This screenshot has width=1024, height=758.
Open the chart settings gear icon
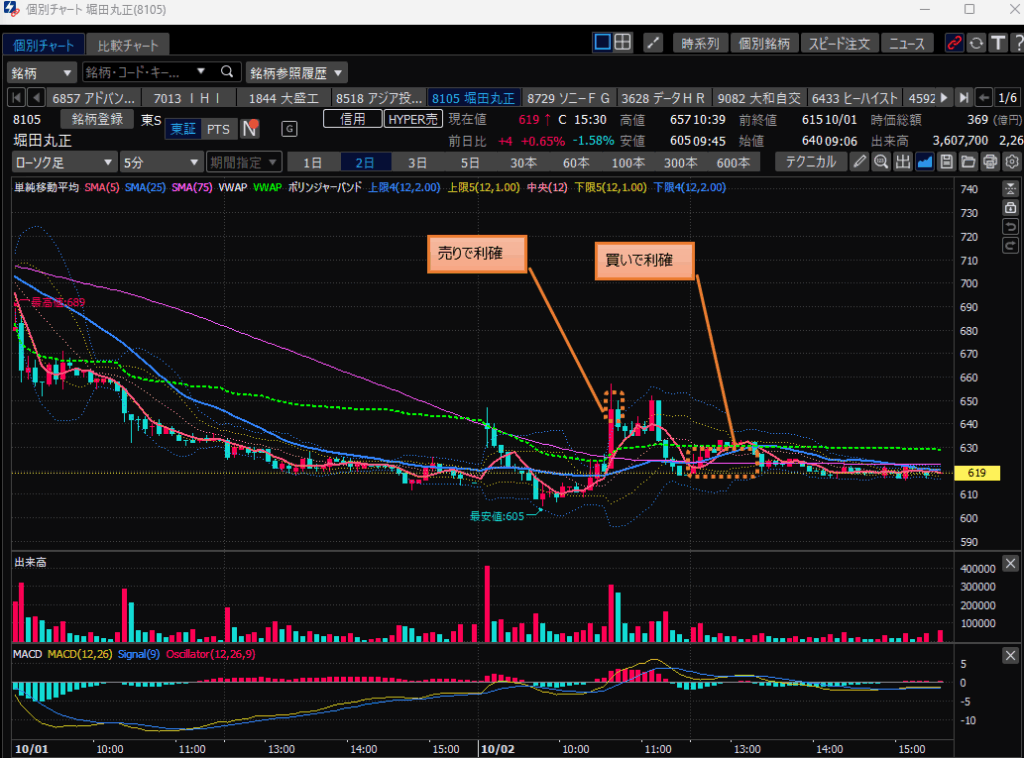(1012, 162)
